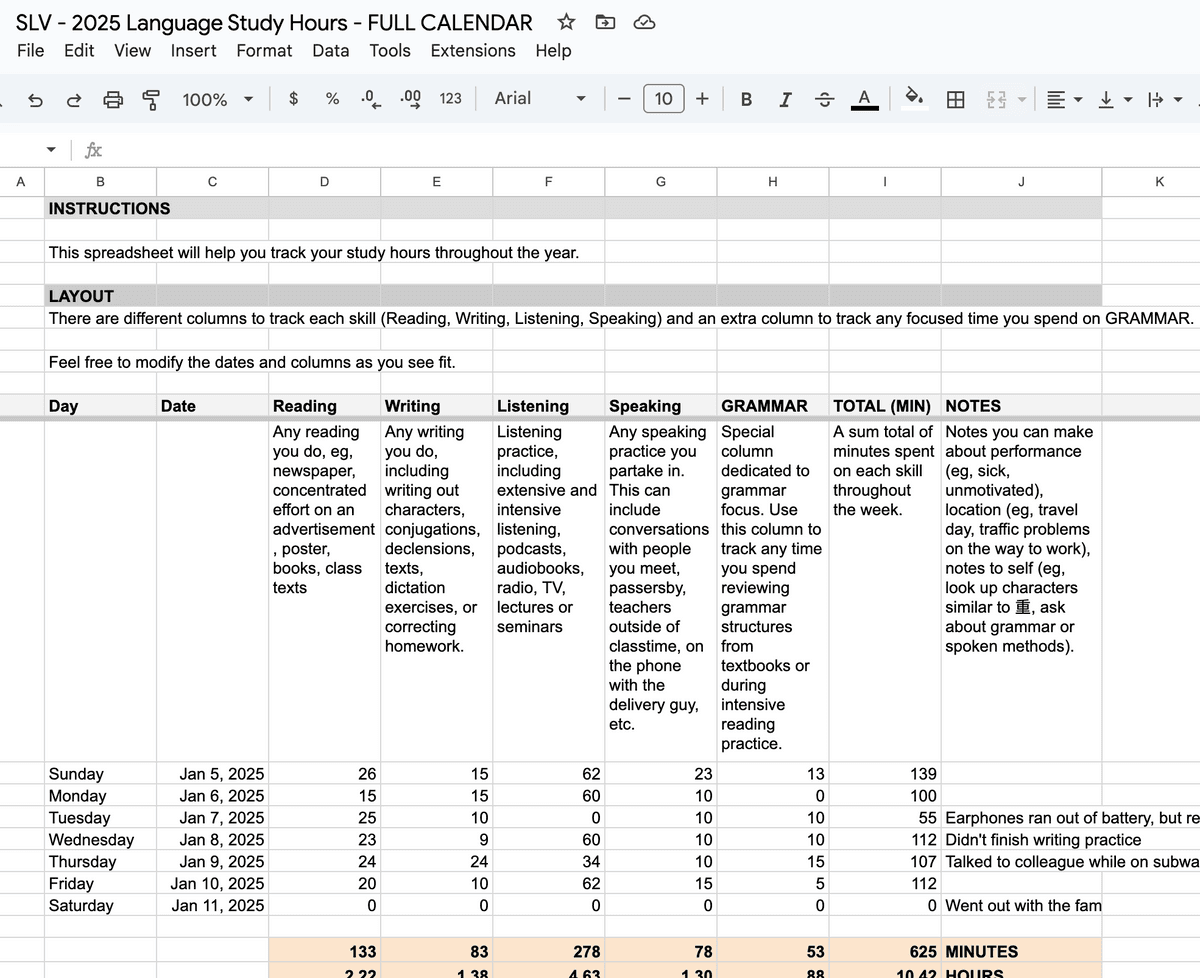Open the Data menu

[x=330, y=50]
